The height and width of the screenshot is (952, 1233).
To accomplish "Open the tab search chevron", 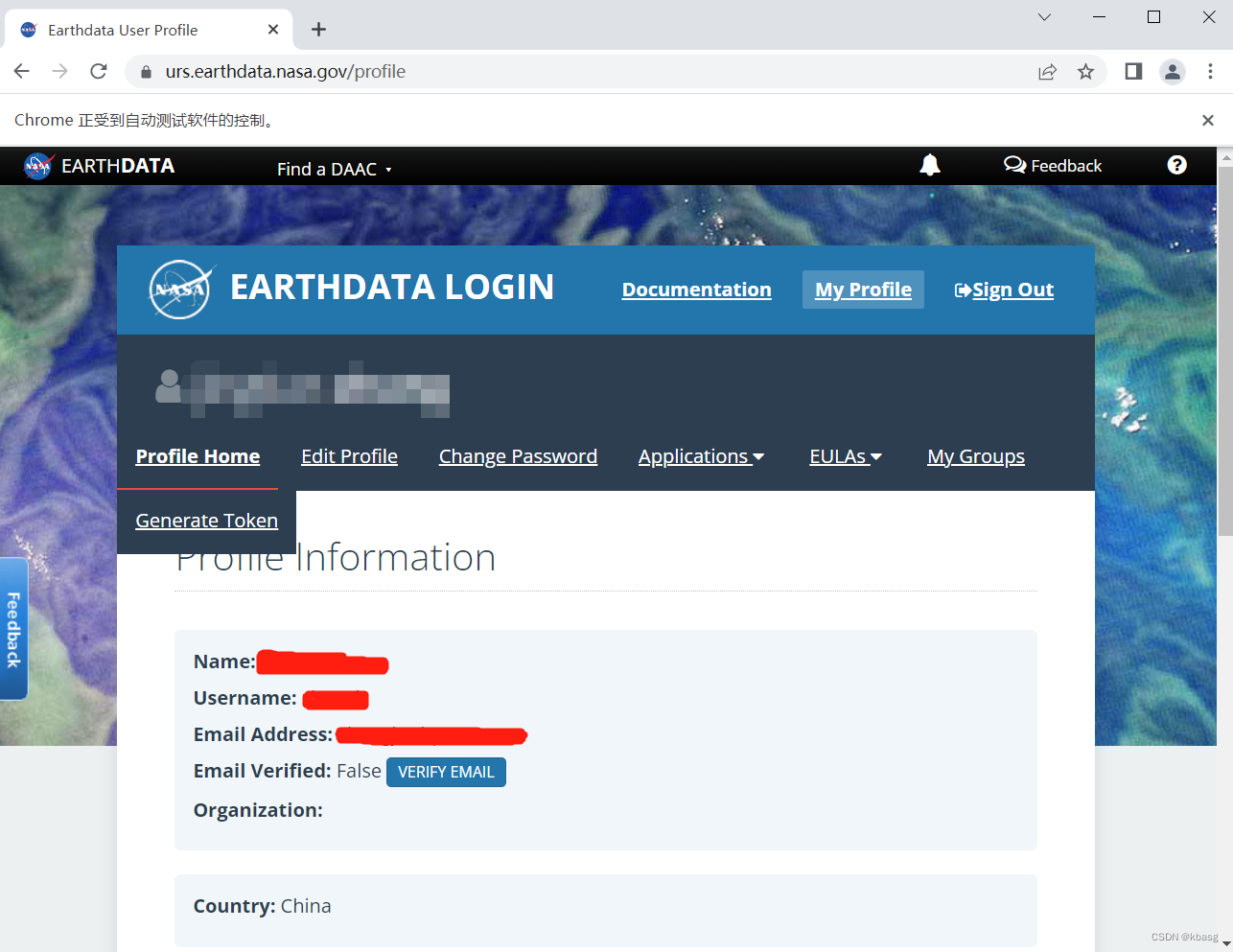I will [1044, 17].
